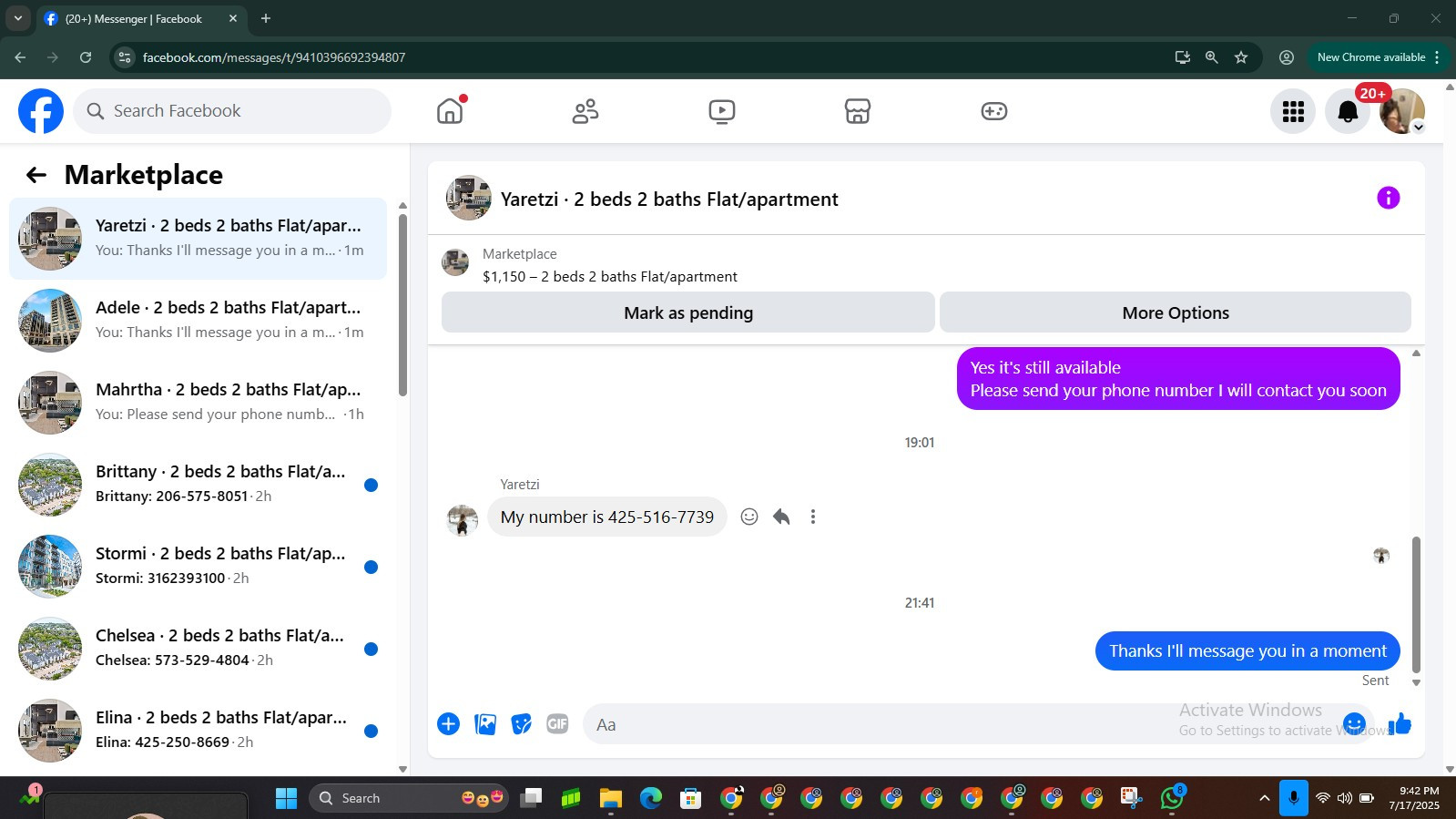Open Marketplace storefront icon

click(x=858, y=111)
